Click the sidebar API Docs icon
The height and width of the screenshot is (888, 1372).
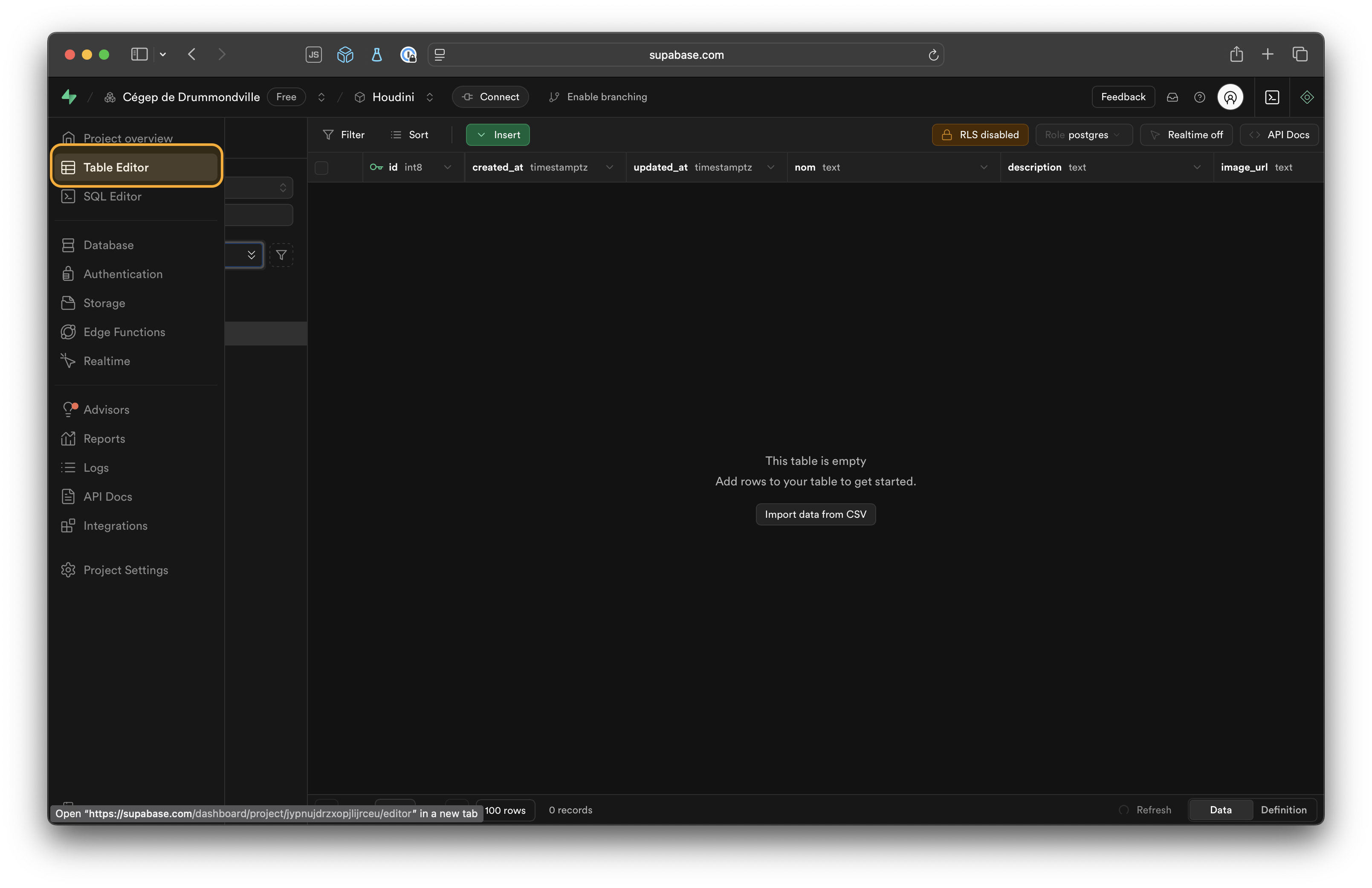click(68, 496)
